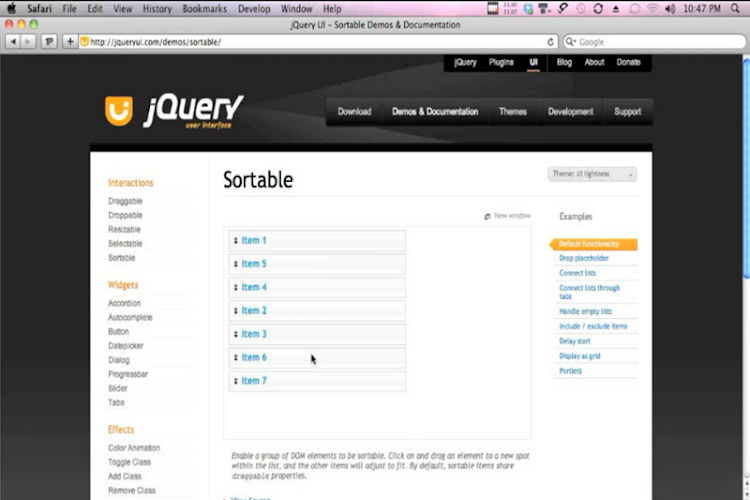Click sort handle arrow on Item 1
750x500 pixels.
pos(236,241)
